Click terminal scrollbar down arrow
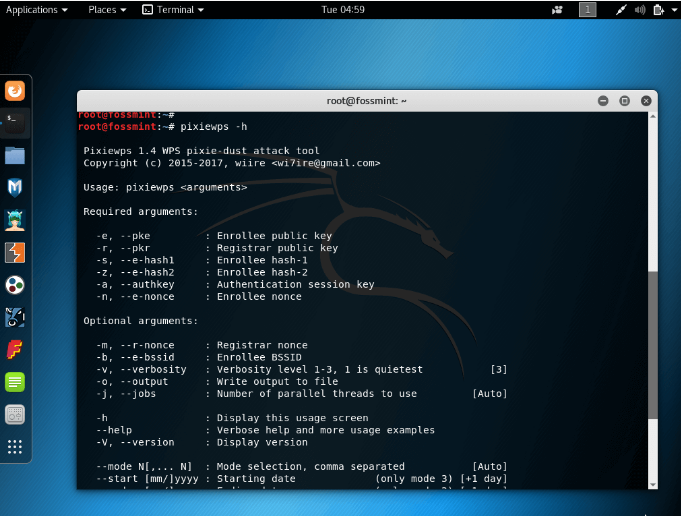 click(x=653, y=485)
